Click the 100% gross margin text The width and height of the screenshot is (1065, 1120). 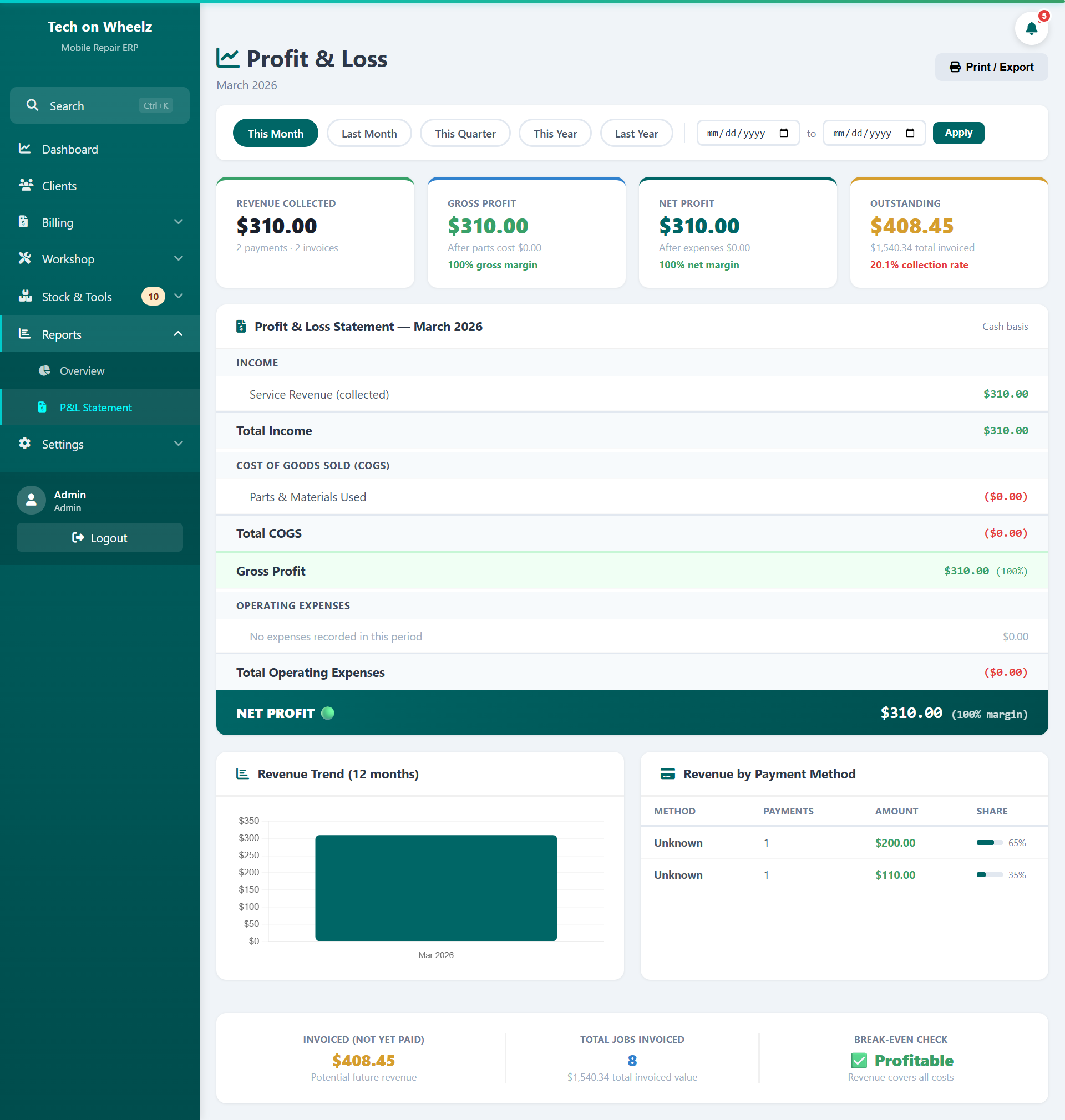(x=492, y=264)
